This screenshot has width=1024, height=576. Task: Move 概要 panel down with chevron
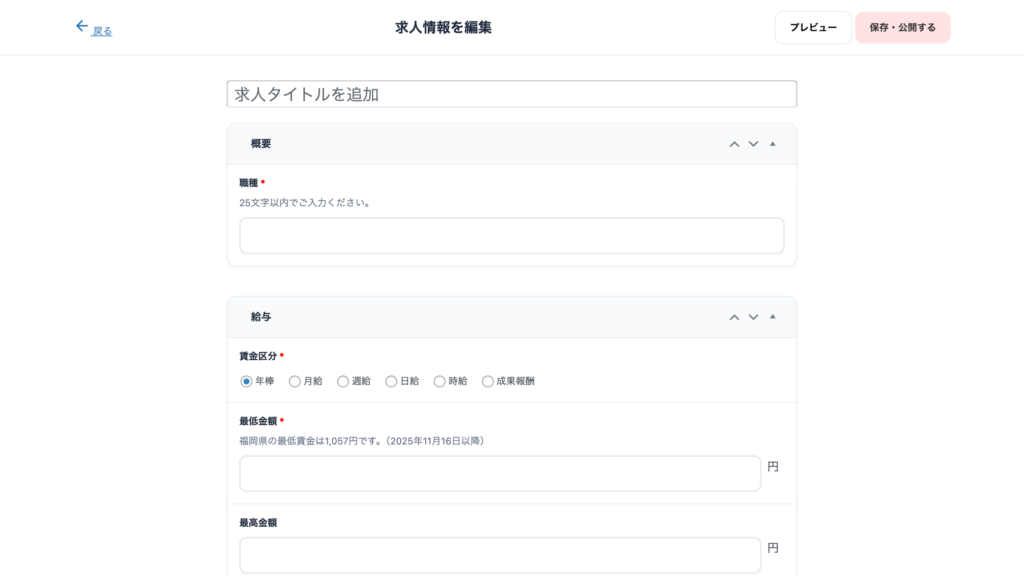pyautogui.click(x=753, y=144)
